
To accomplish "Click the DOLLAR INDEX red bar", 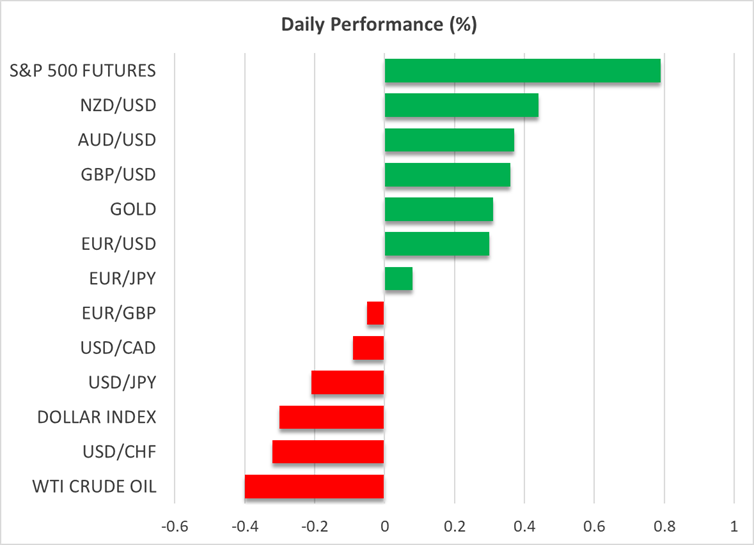I will pyautogui.click(x=332, y=417).
